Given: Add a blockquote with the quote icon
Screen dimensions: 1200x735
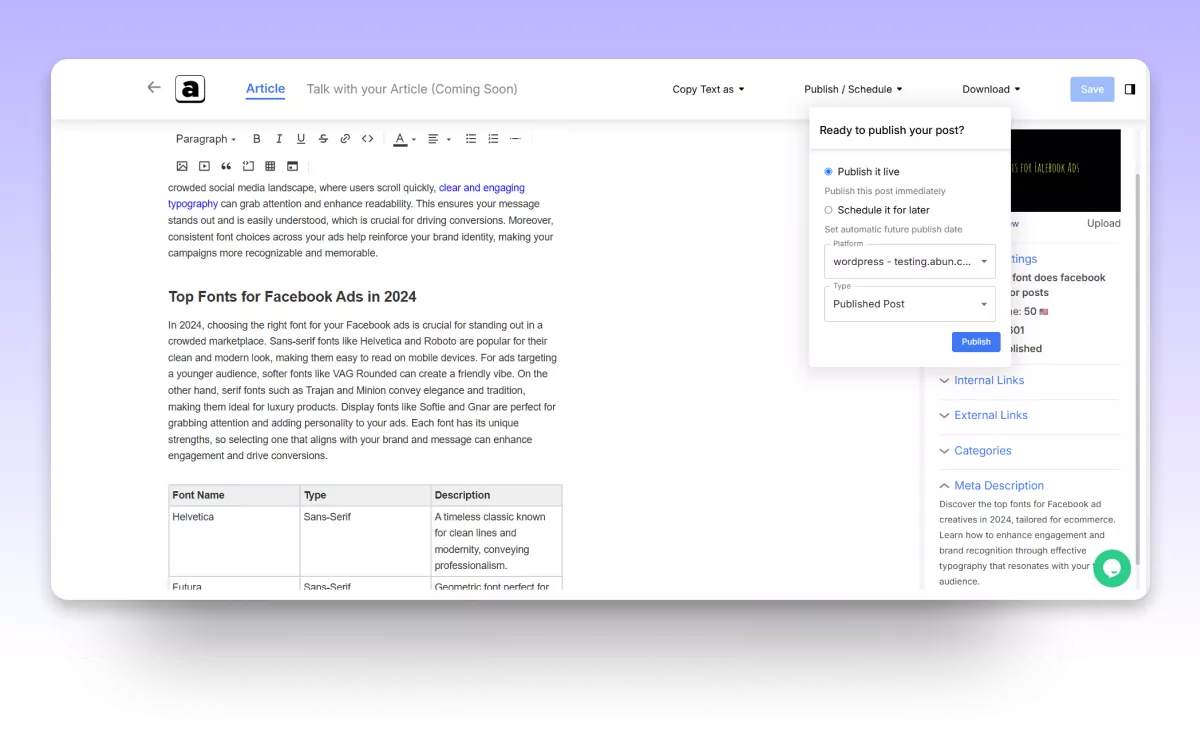Looking at the screenshot, I should [226, 166].
